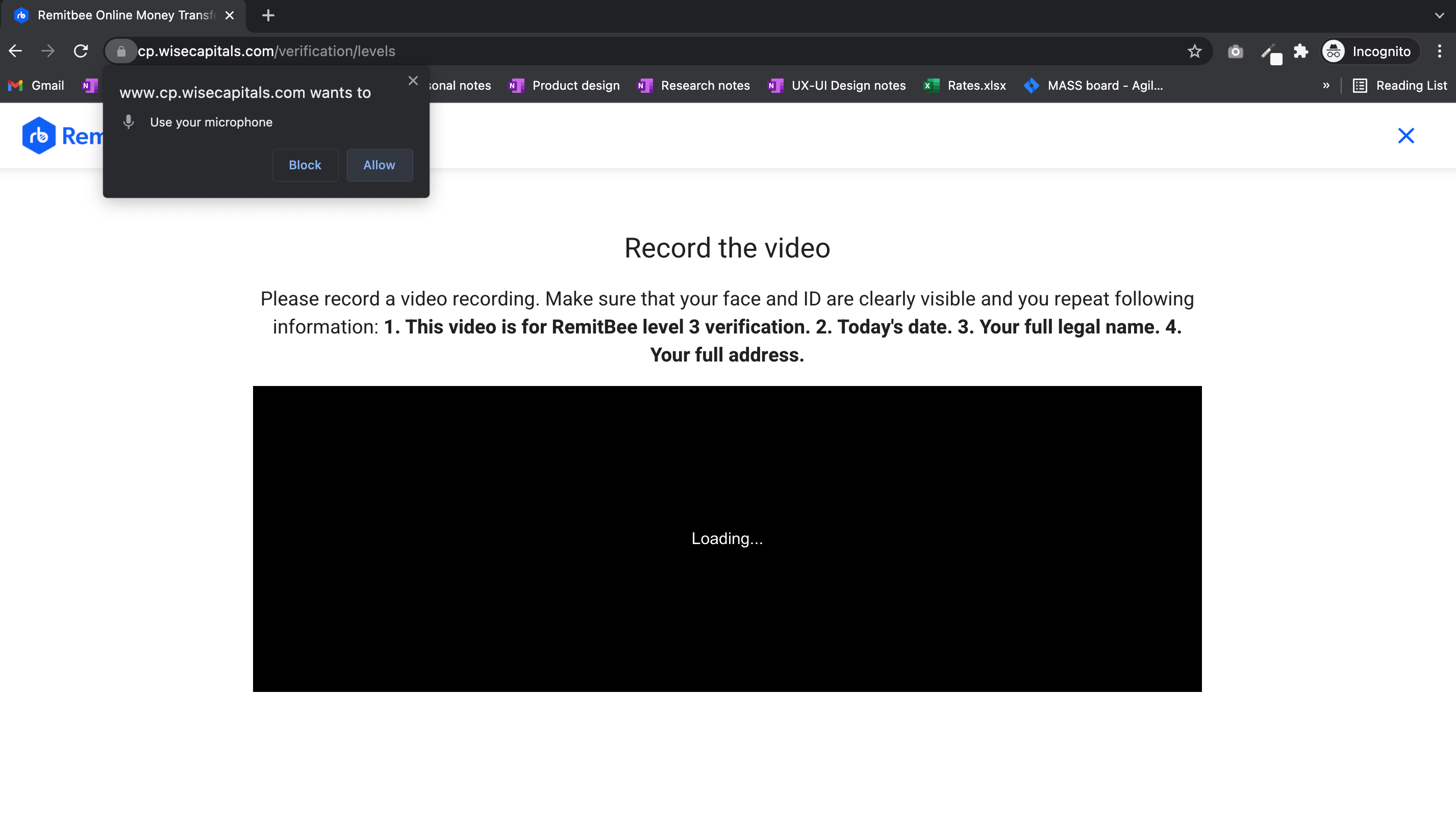Click the browser back arrow
The height and width of the screenshot is (824, 1456).
coord(15,51)
